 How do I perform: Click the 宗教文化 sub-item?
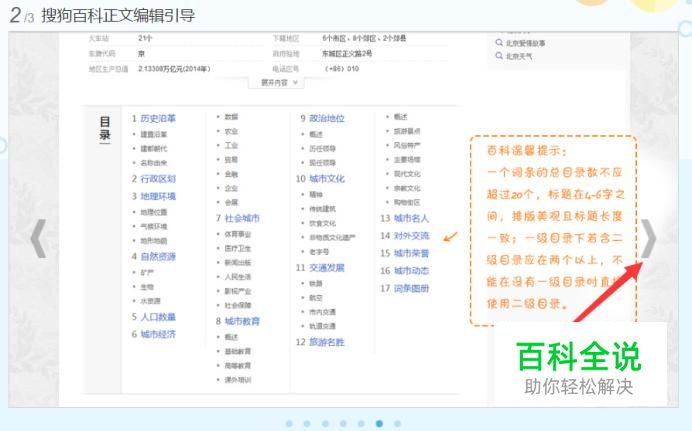pos(407,188)
